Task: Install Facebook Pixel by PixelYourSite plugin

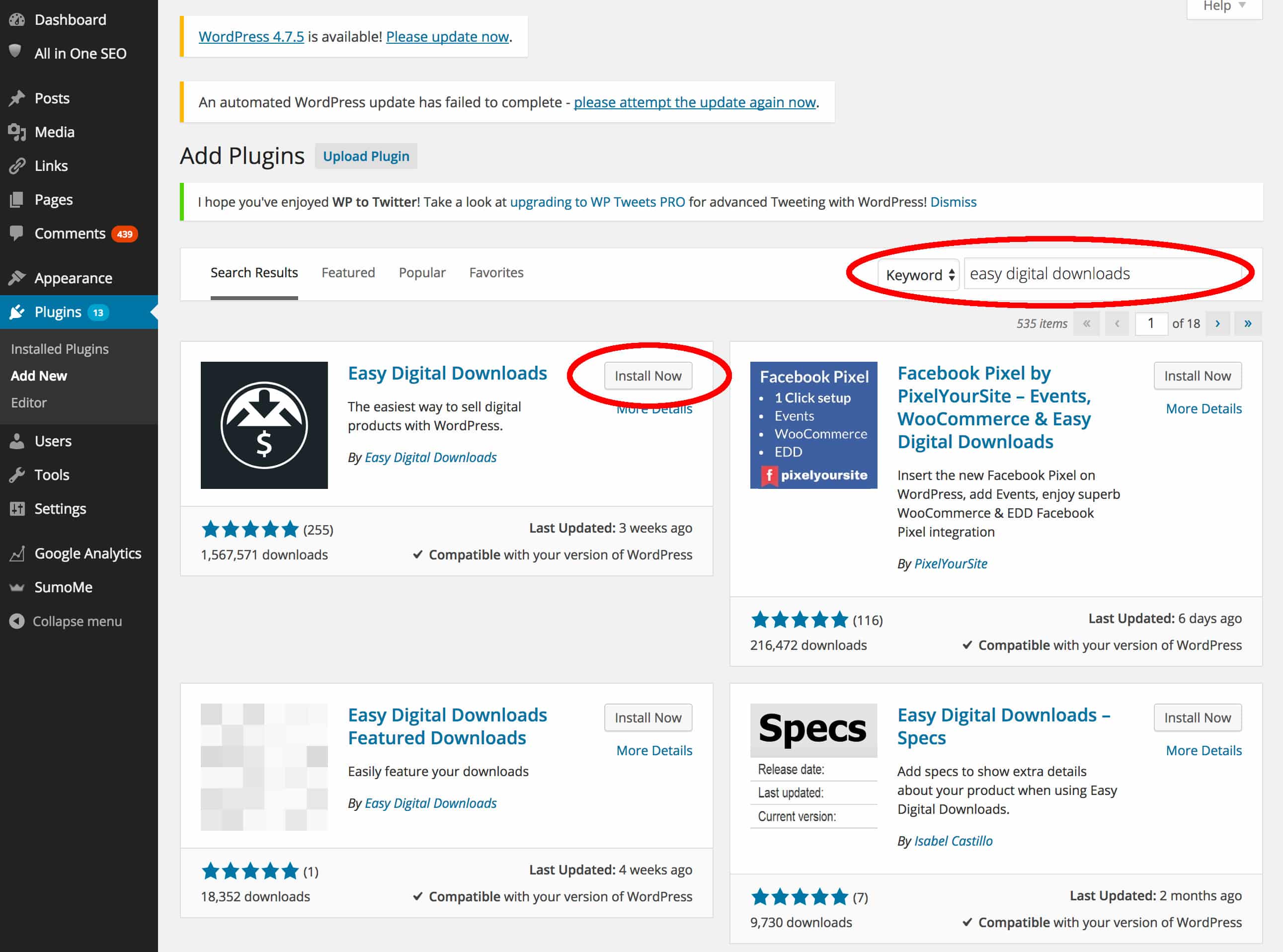Action: tap(1197, 376)
